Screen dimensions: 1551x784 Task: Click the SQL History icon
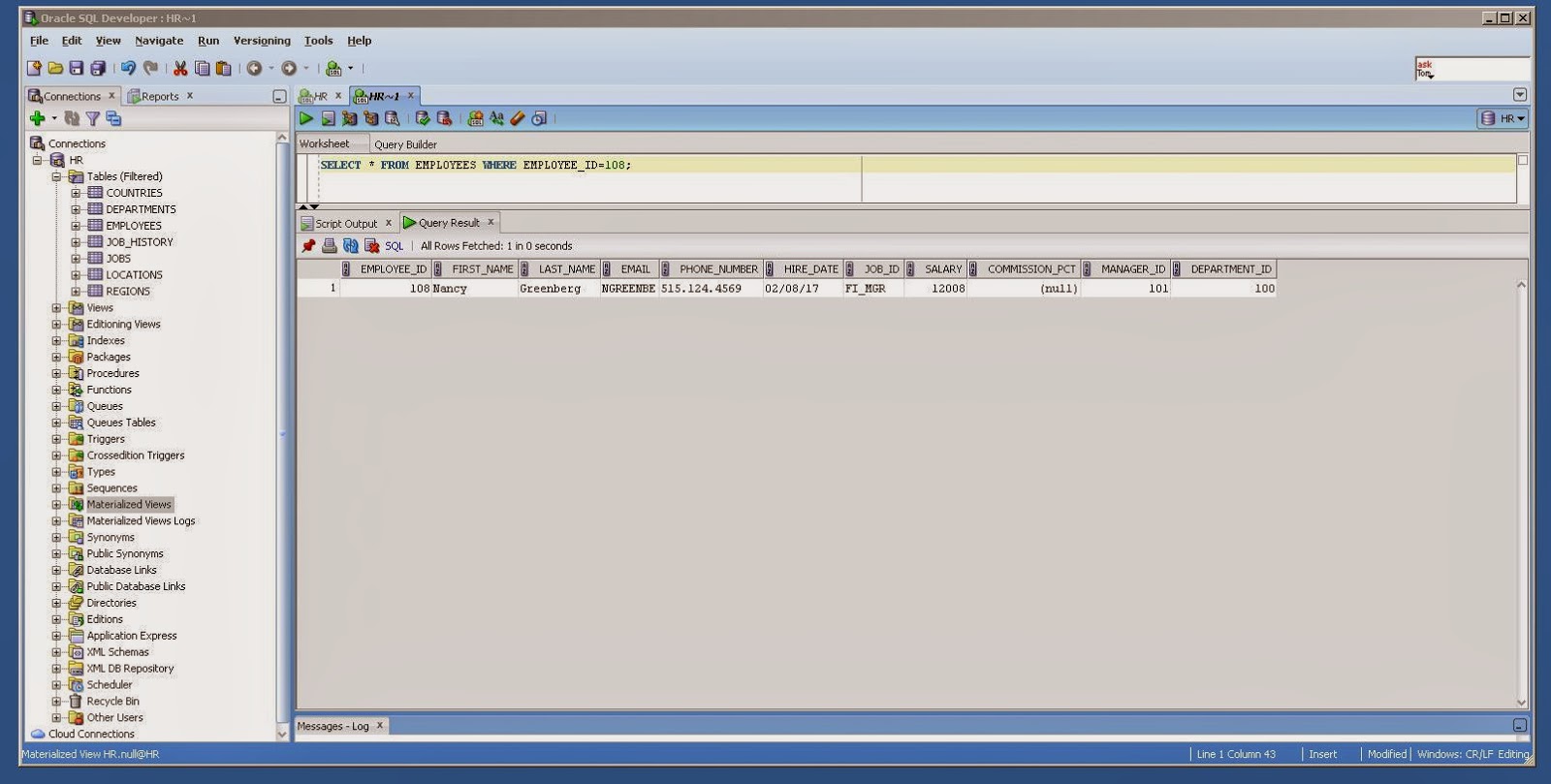(539, 118)
